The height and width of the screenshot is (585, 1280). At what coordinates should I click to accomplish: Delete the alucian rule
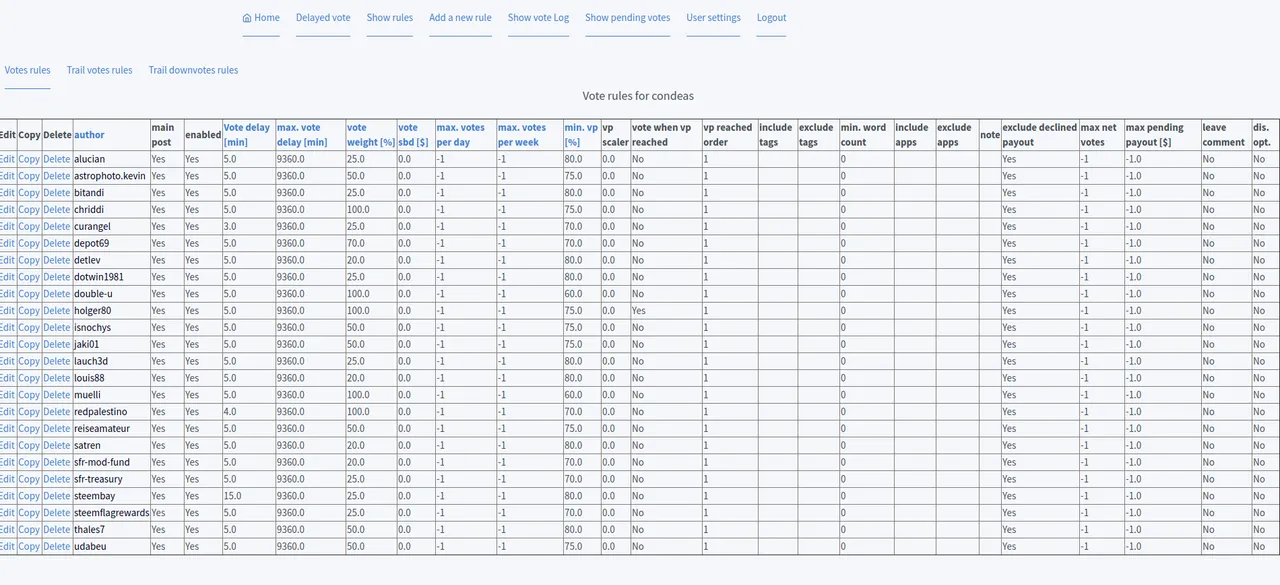[57, 159]
